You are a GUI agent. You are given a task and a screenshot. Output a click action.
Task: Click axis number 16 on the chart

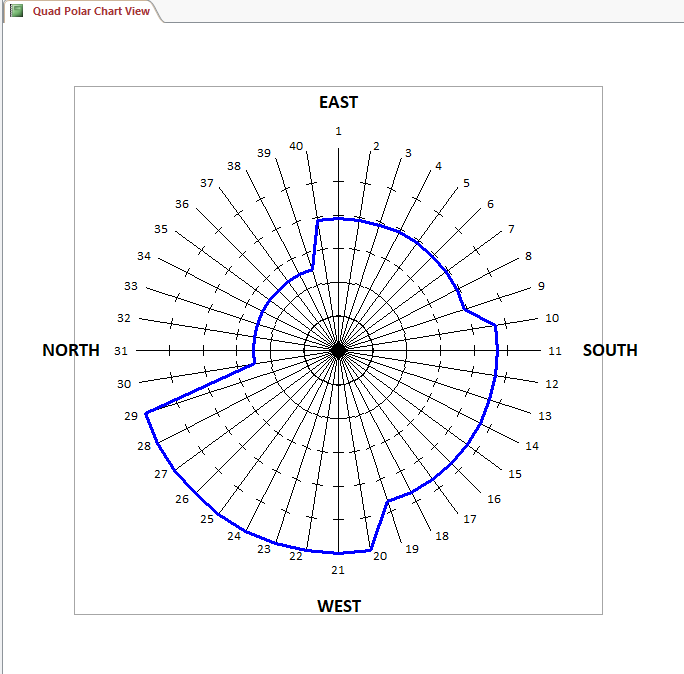(494, 498)
